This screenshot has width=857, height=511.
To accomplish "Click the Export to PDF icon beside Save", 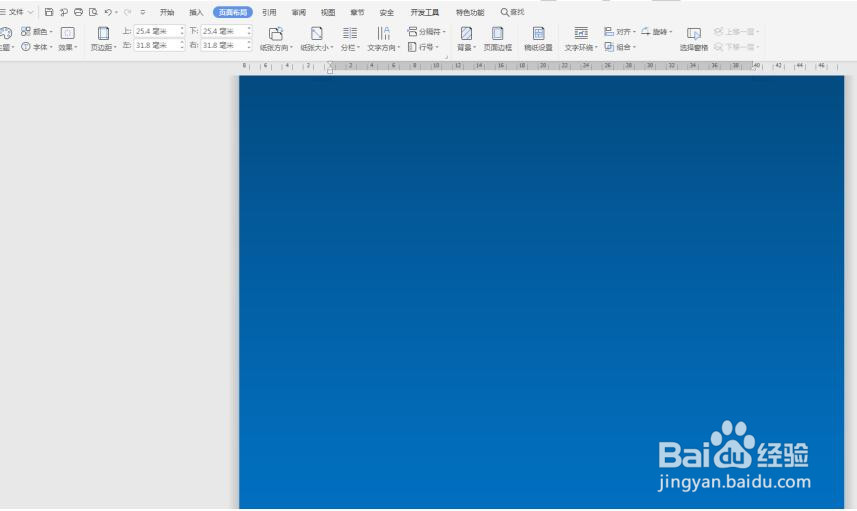I will coord(64,12).
